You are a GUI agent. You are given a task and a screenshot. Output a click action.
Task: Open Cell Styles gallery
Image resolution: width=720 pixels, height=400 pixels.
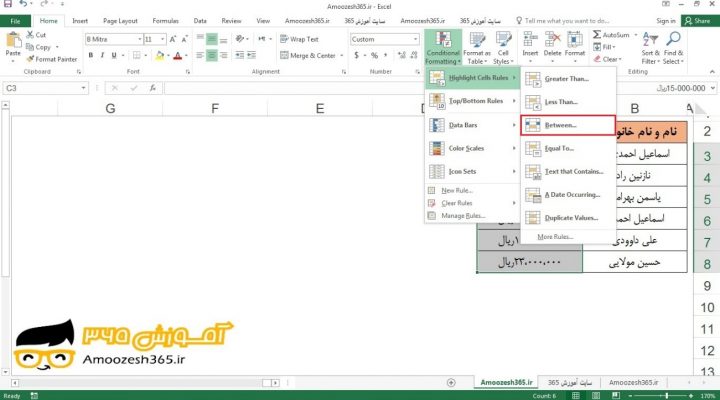pos(503,48)
